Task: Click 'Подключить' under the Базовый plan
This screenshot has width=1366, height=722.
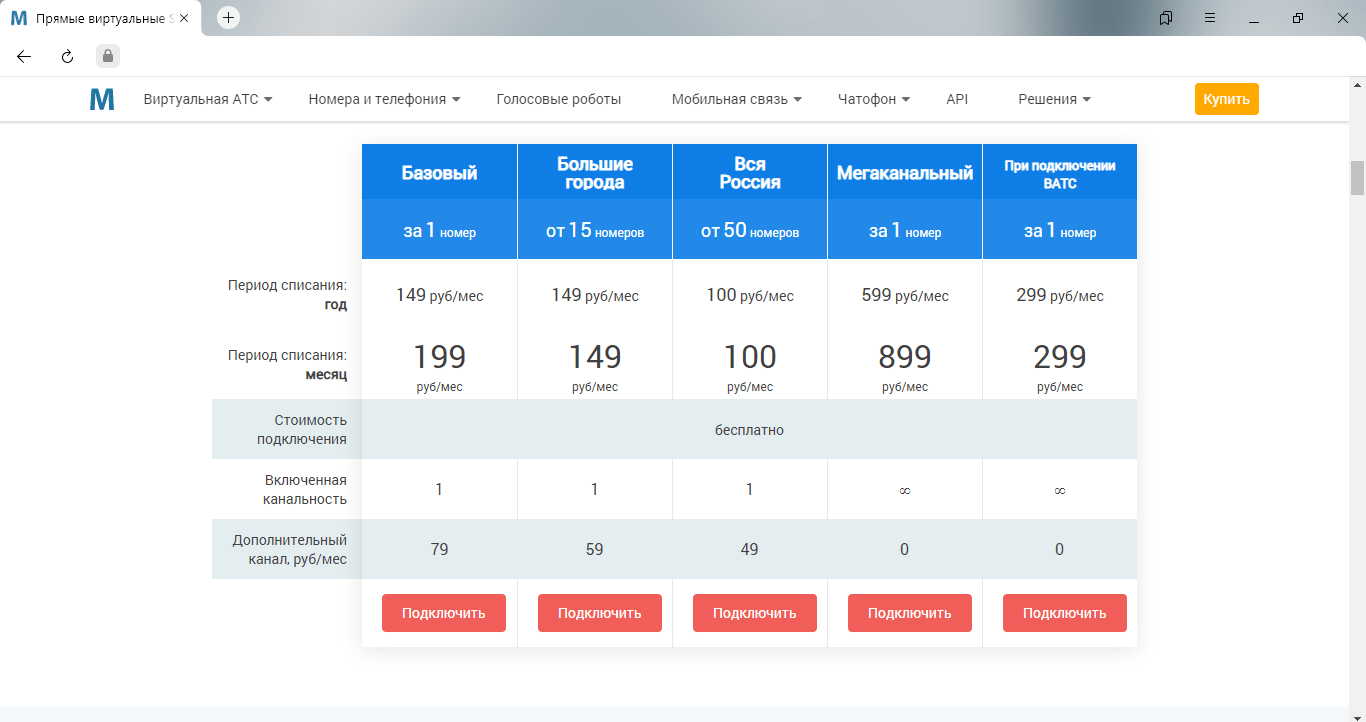Action: (444, 613)
